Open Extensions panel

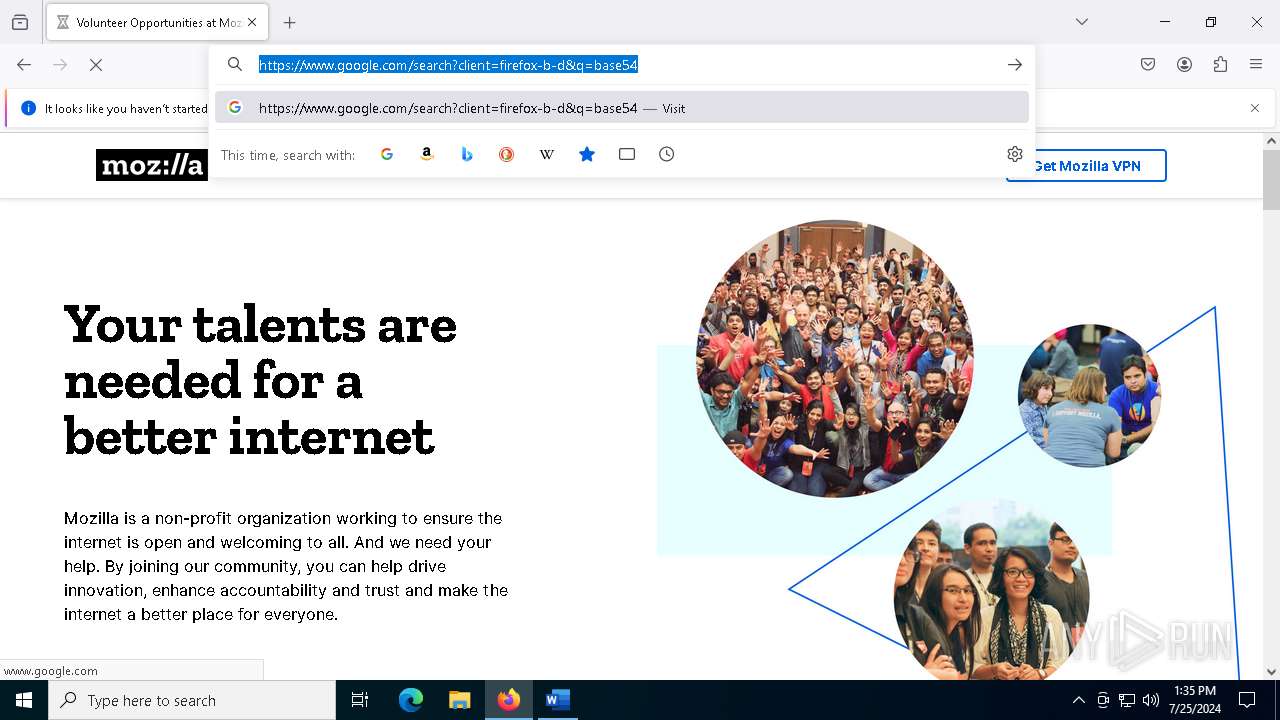click(1220, 65)
